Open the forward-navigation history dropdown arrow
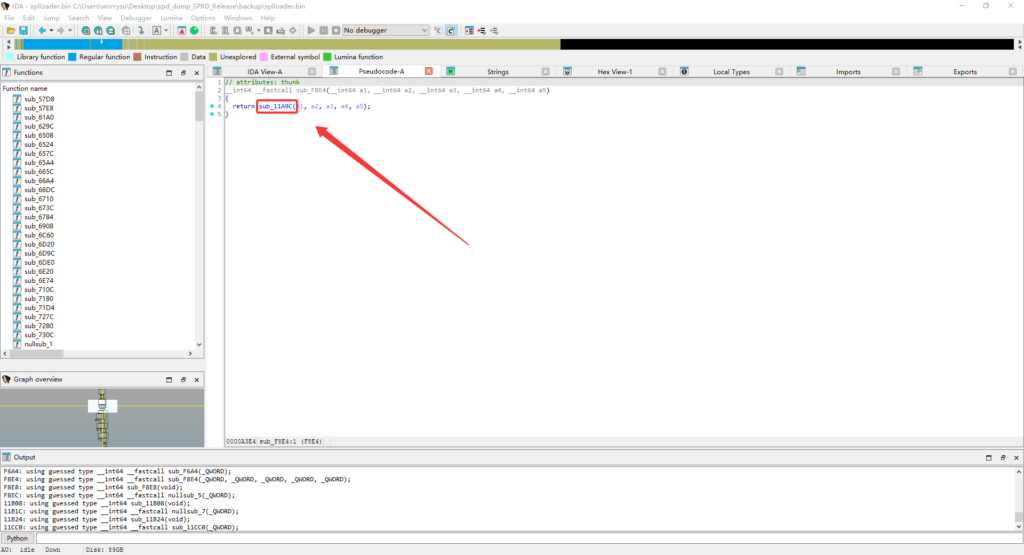Viewport: 1024px width, 555px height. point(70,30)
